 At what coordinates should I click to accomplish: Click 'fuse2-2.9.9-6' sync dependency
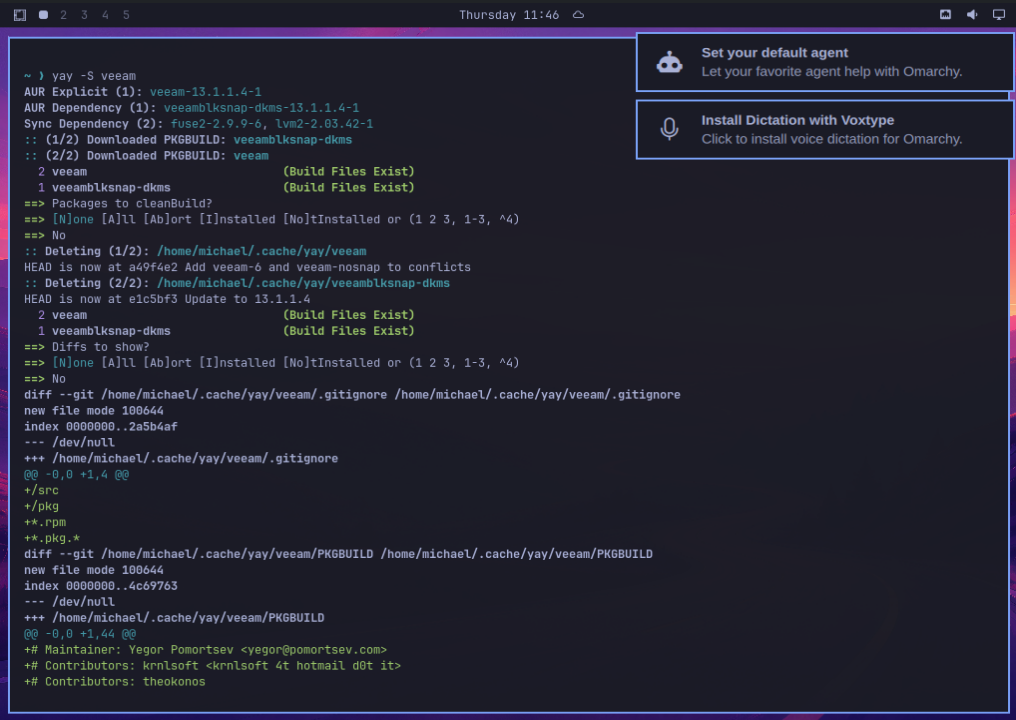tap(216, 124)
